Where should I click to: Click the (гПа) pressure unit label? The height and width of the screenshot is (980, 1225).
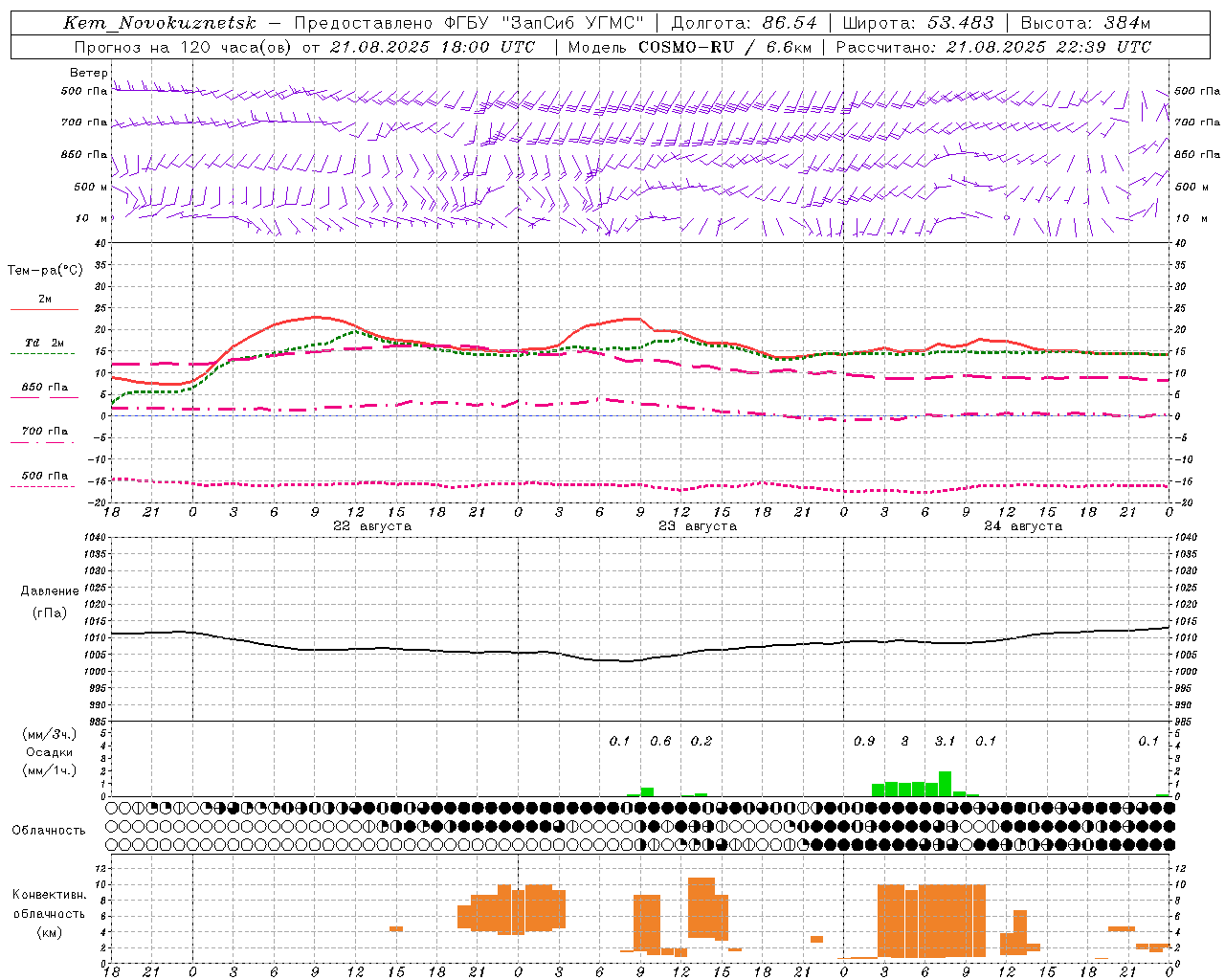pos(50,613)
